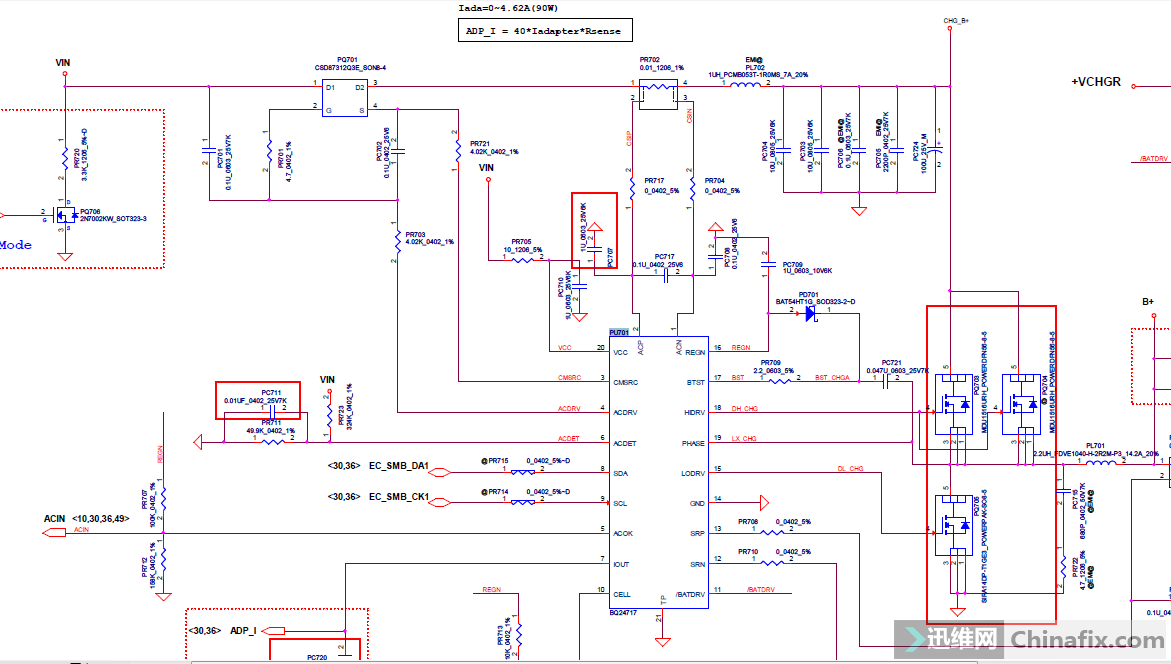Screen dimensions: 1171x664
Task: Click the PR702 current sense resistor
Action: coord(655,89)
